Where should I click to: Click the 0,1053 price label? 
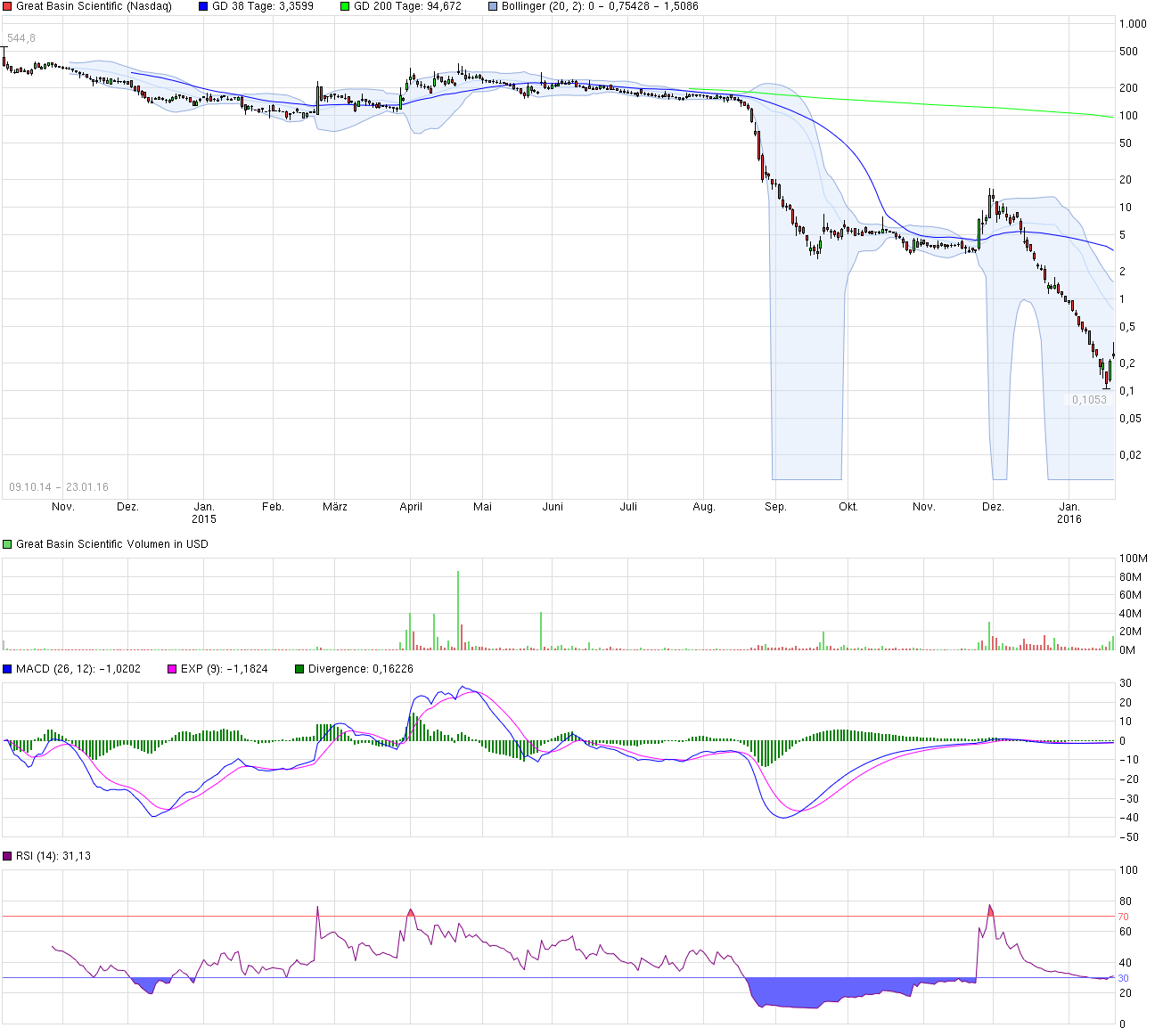point(1089,400)
